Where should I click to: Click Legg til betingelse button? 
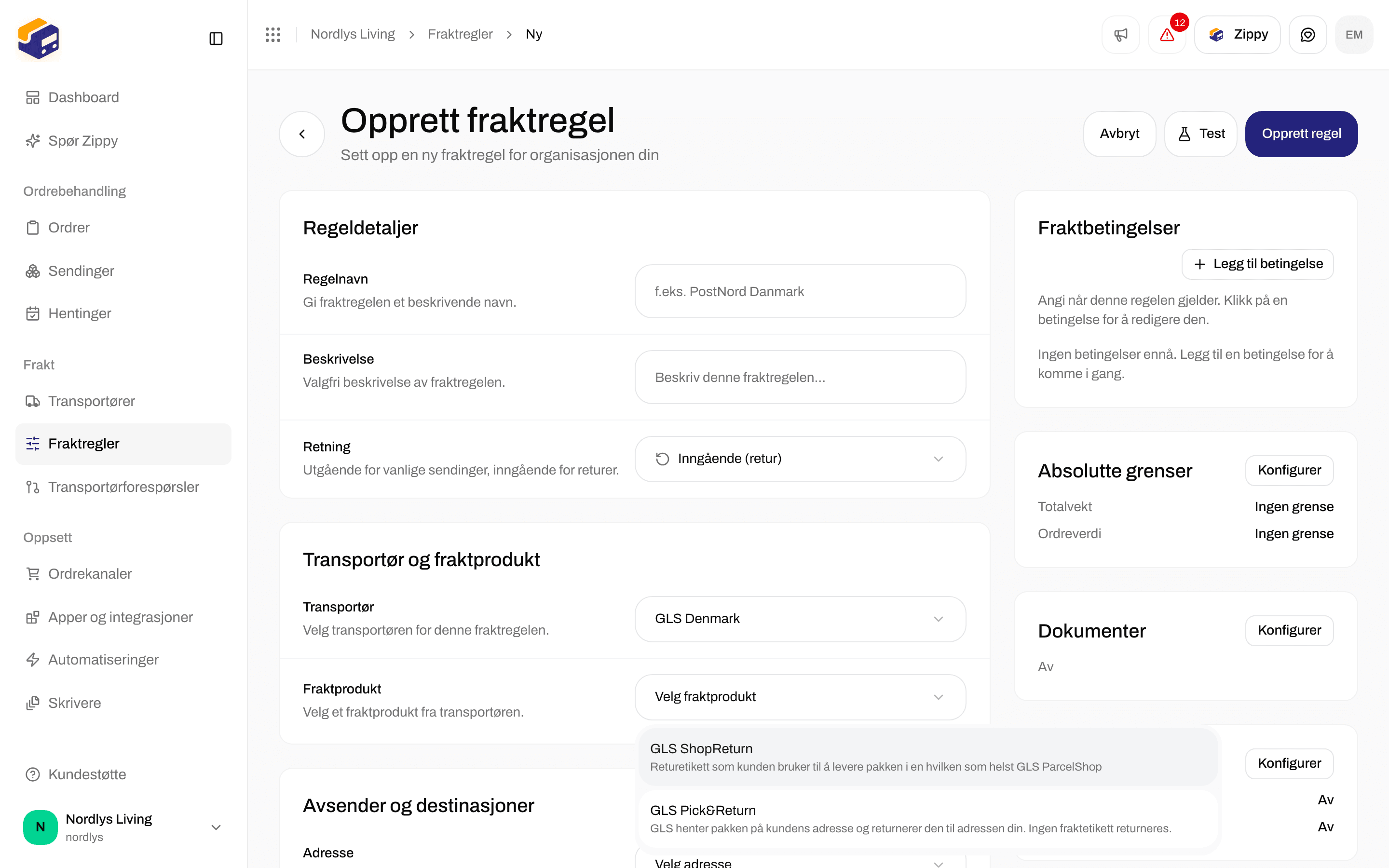click(x=1257, y=264)
